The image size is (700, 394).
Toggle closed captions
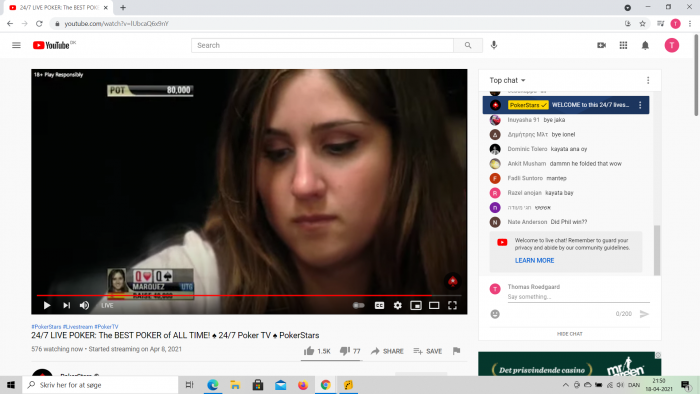pyautogui.click(x=379, y=305)
